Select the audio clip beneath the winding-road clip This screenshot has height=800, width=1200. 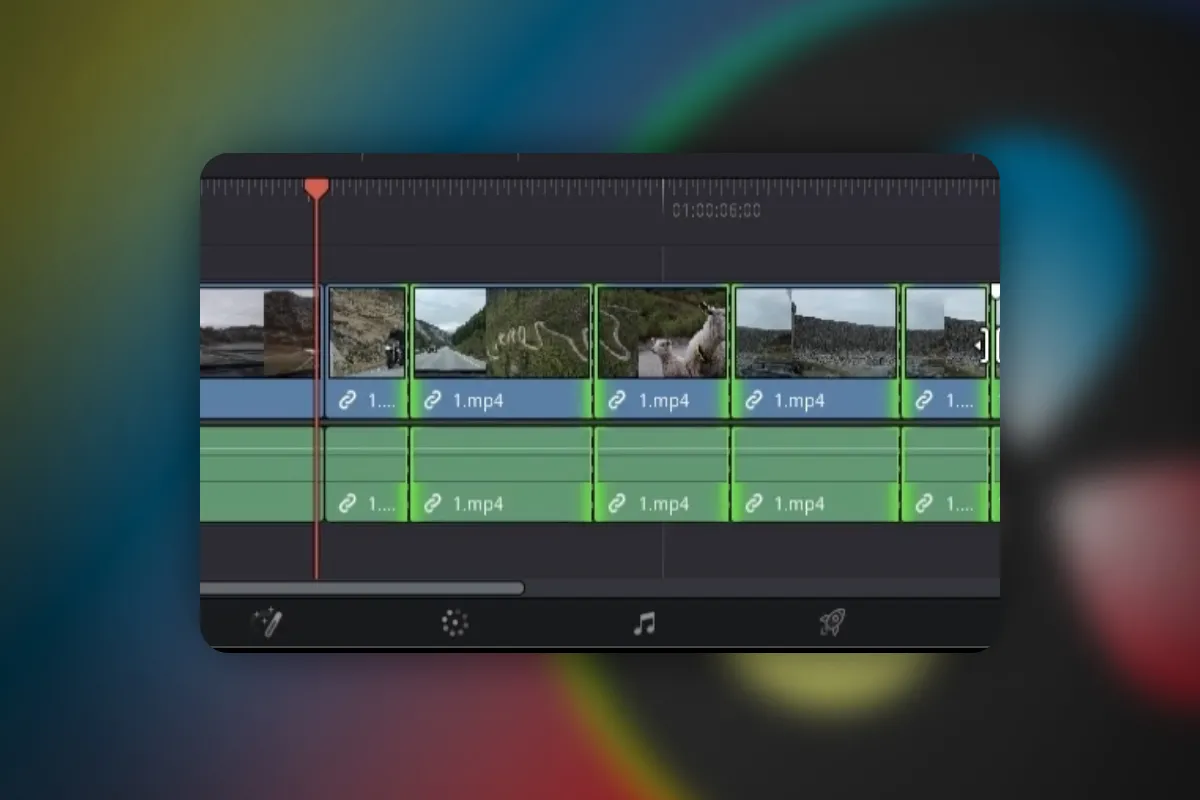(502, 474)
